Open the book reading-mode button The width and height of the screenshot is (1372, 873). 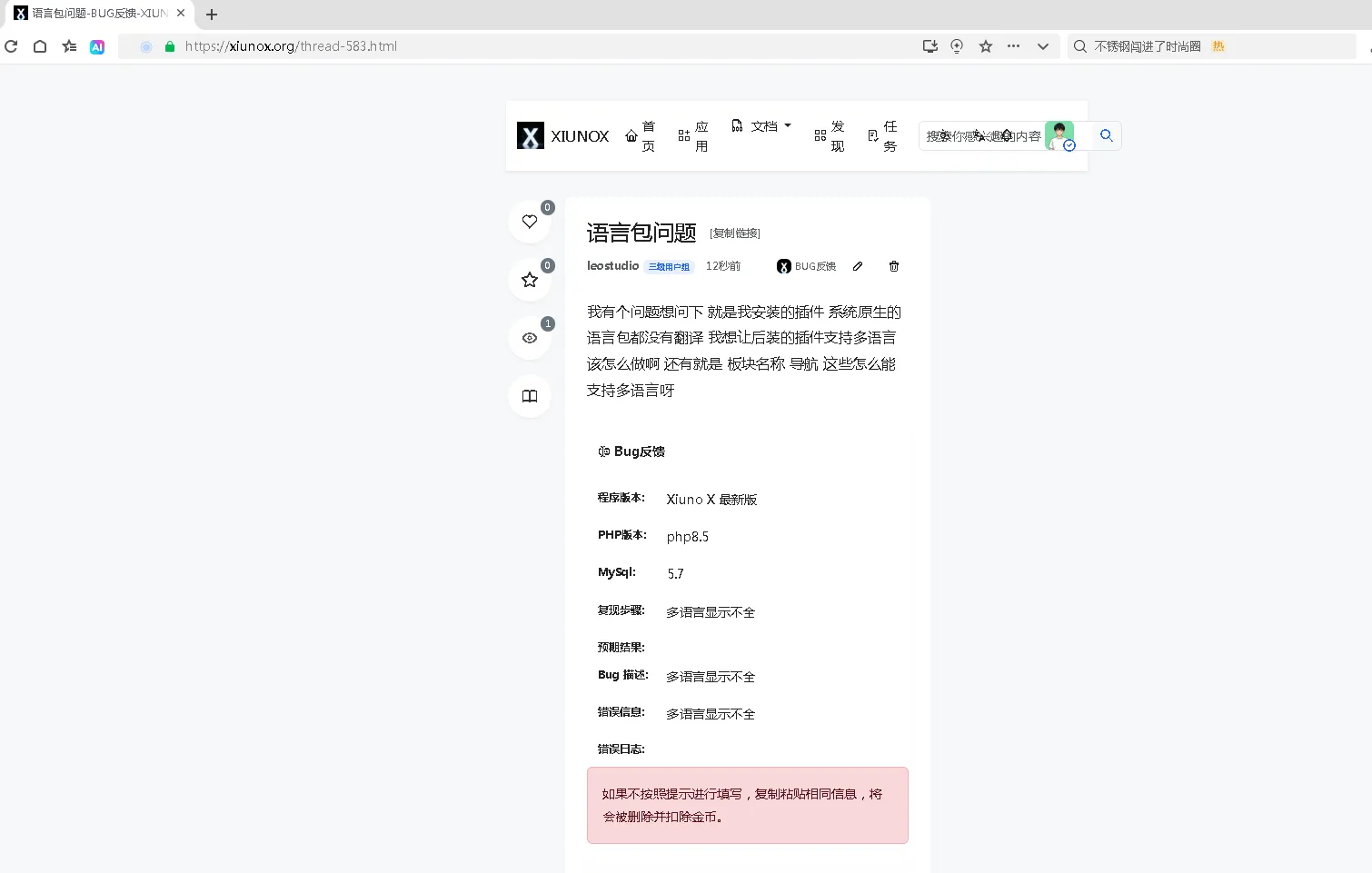pos(530,396)
